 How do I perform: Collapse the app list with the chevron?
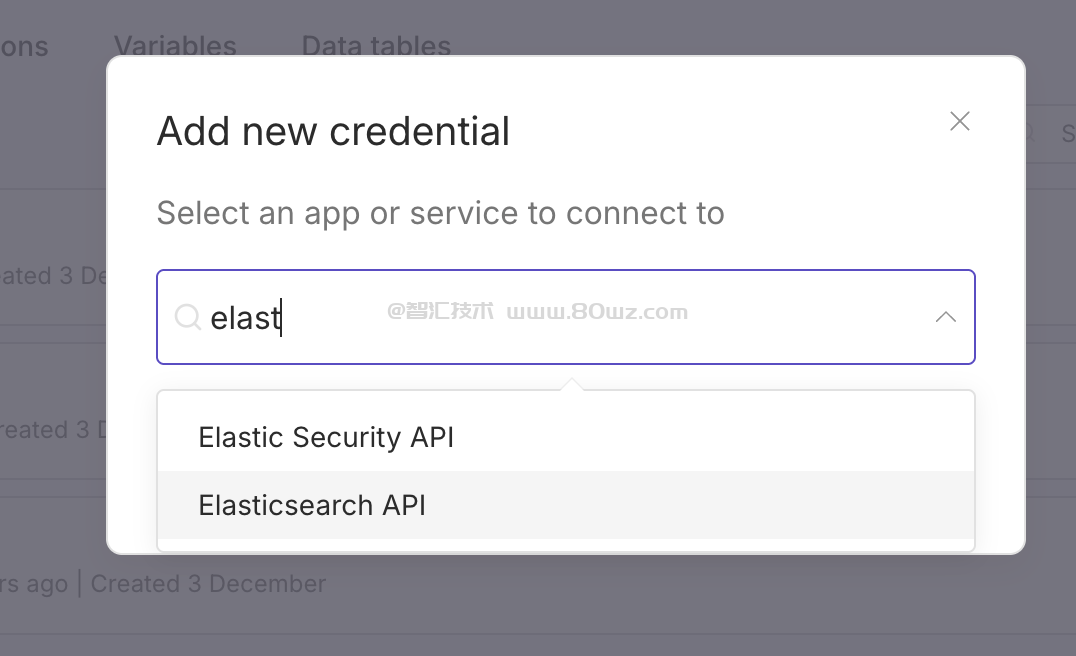point(945,317)
